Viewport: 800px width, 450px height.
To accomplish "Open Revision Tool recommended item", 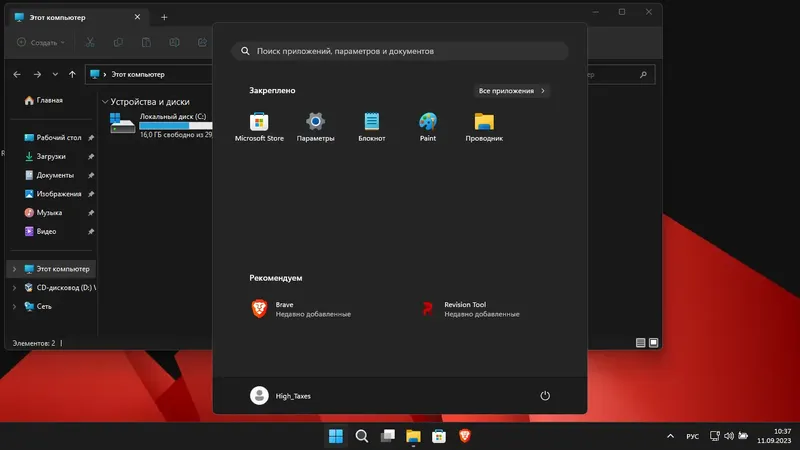I will (x=470, y=309).
